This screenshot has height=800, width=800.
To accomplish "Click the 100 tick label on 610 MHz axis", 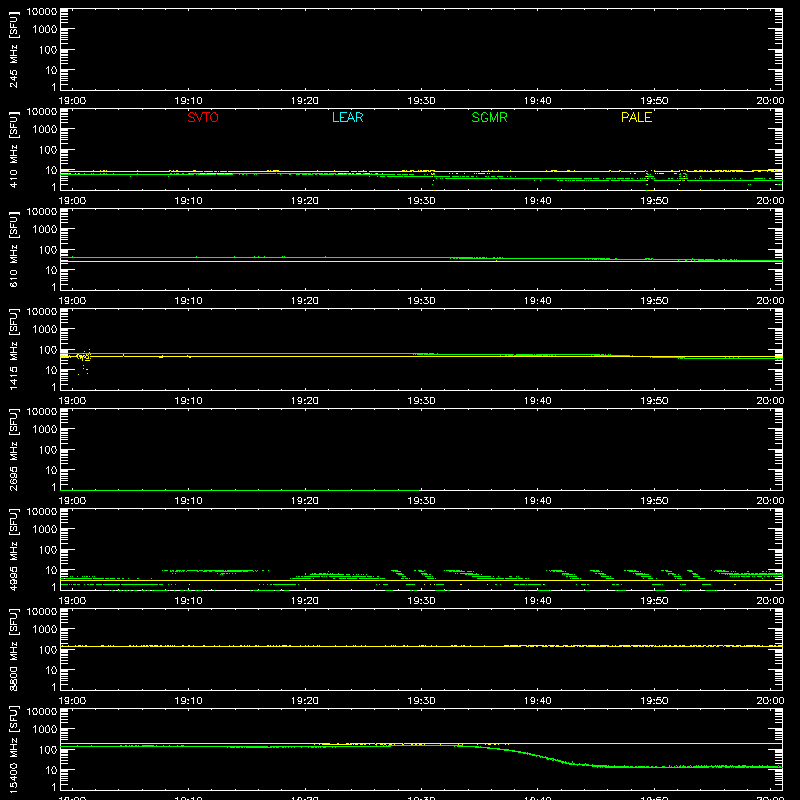I will click(x=48, y=250).
